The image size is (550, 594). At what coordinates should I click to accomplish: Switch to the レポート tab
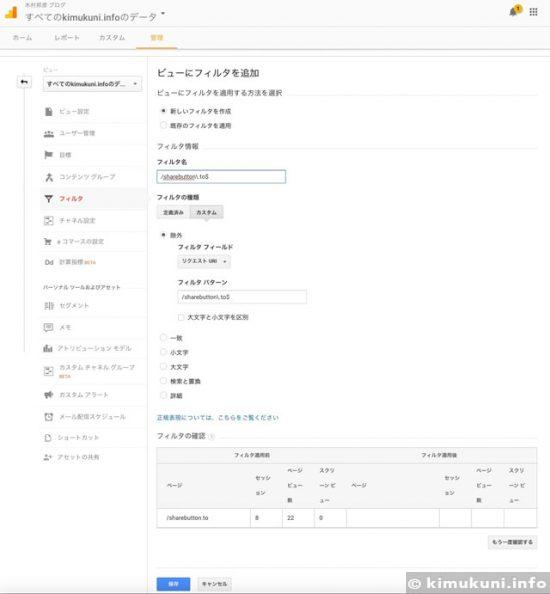(x=67, y=38)
